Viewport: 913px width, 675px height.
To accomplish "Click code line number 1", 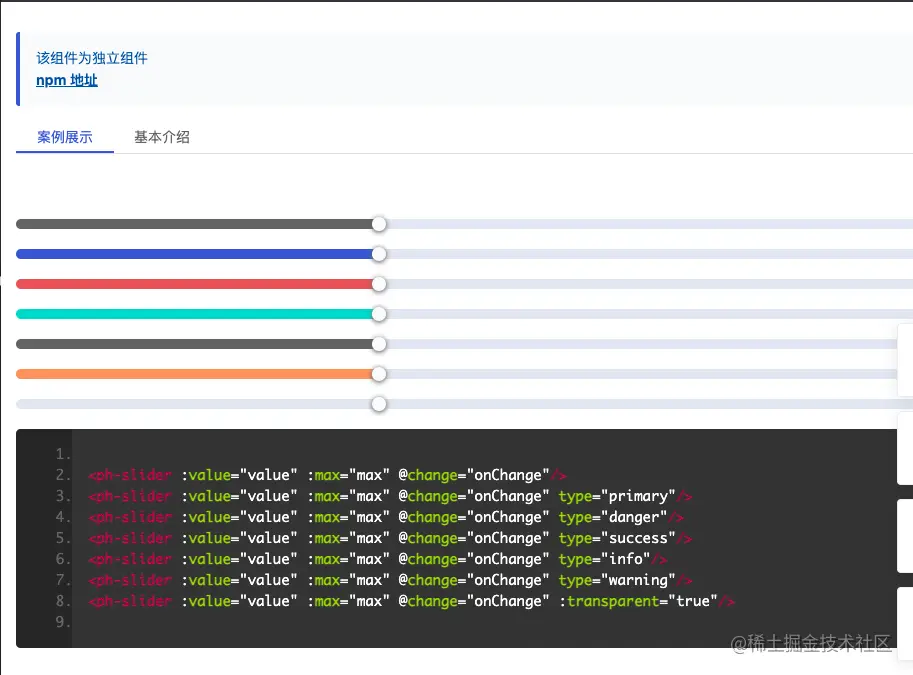I will click(x=63, y=454).
